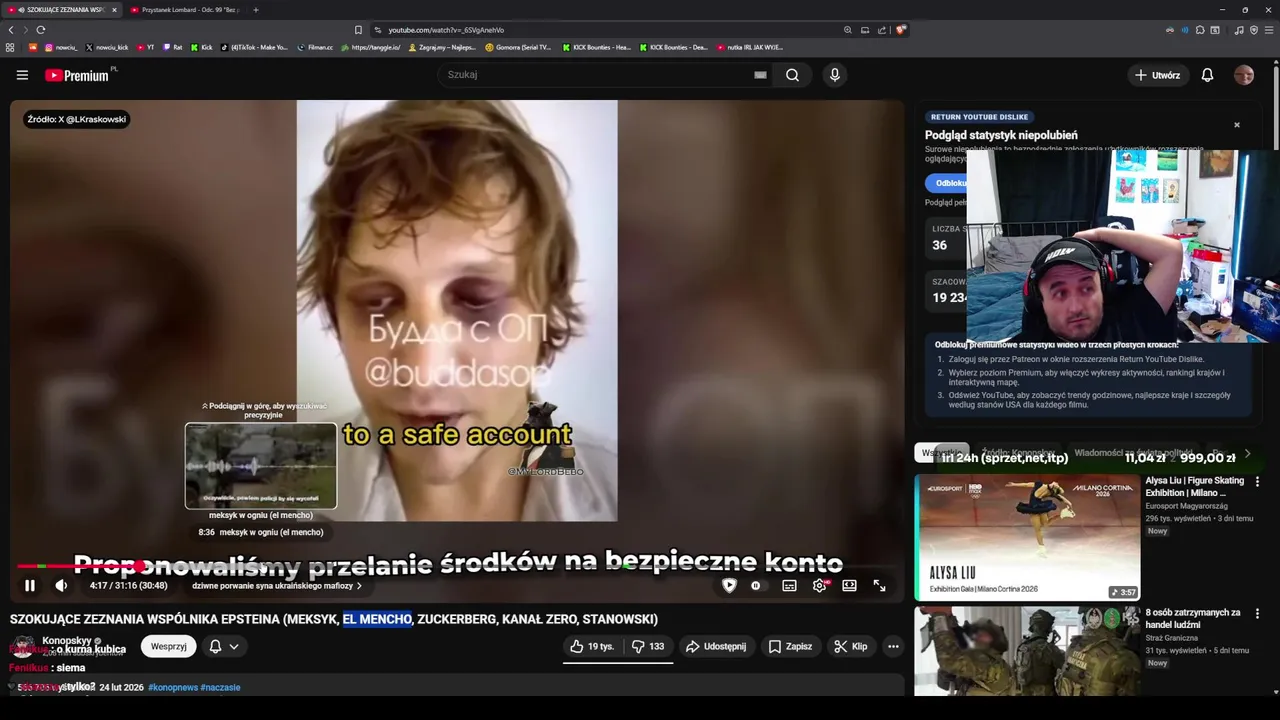1280x720 pixels.
Task: Open Brave Shields lion icon
Action: [901, 30]
